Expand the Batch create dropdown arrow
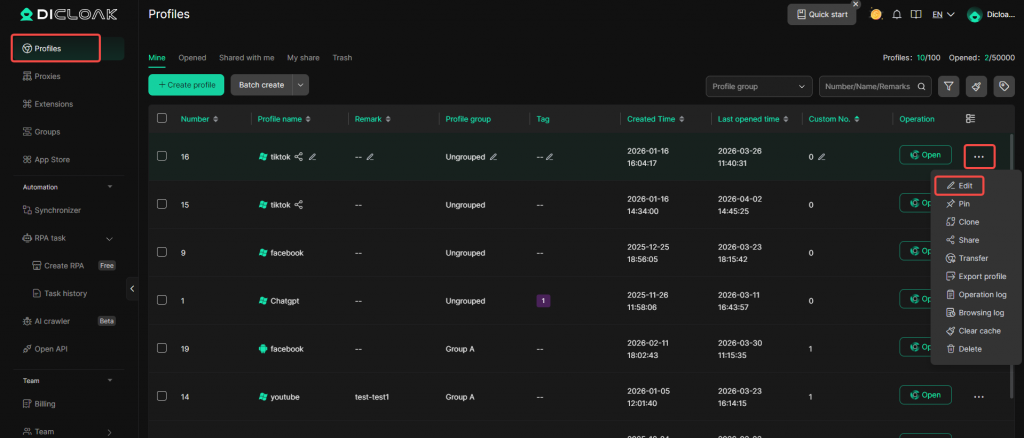Viewport: 1024px width, 438px height. click(301, 85)
